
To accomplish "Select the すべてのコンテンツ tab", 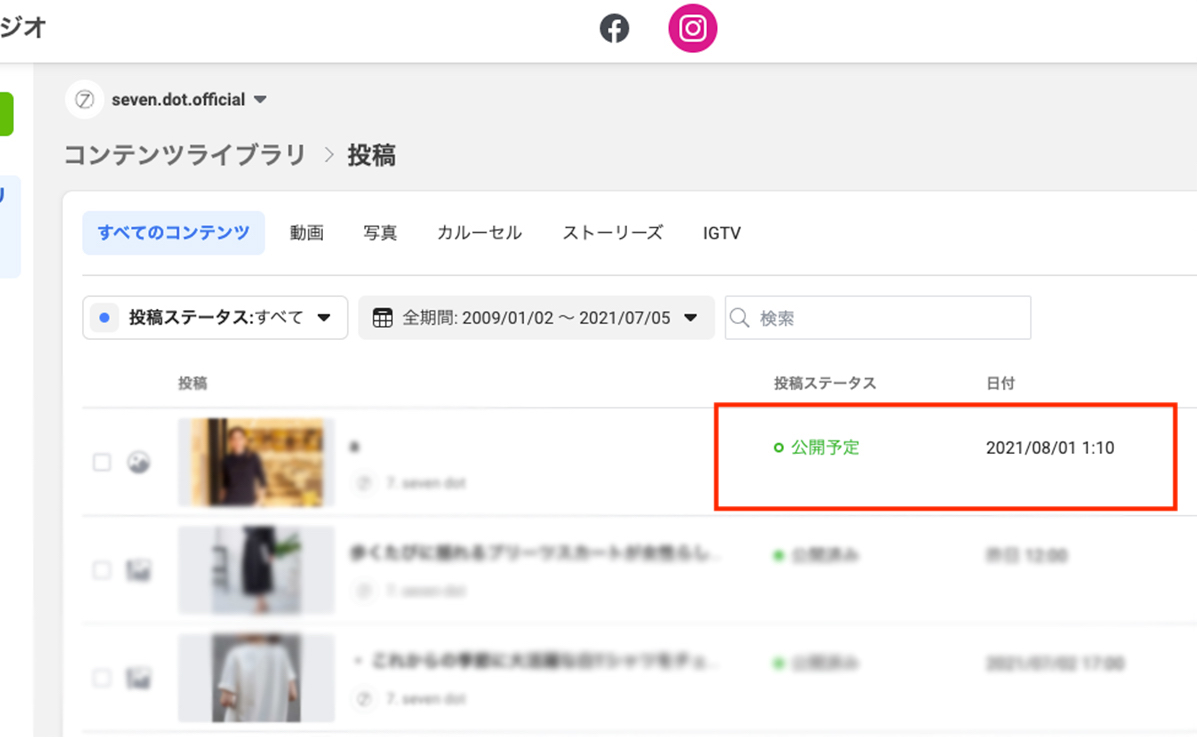I will point(173,233).
